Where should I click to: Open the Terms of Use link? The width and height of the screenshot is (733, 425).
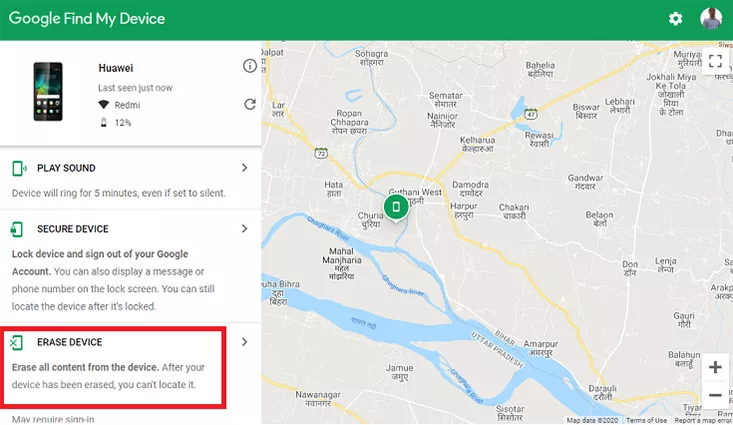click(x=648, y=420)
